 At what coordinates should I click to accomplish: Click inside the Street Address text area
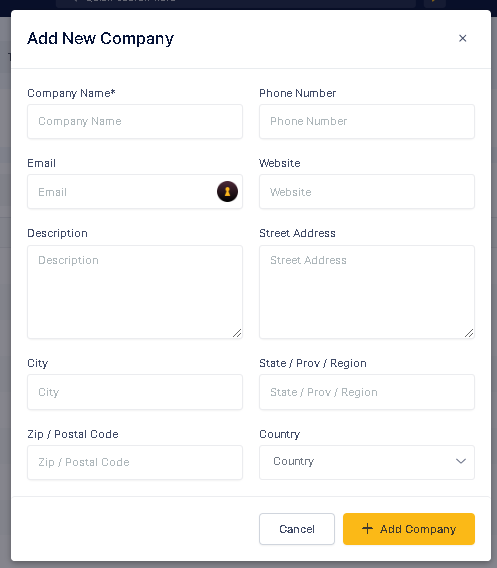click(x=367, y=292)
